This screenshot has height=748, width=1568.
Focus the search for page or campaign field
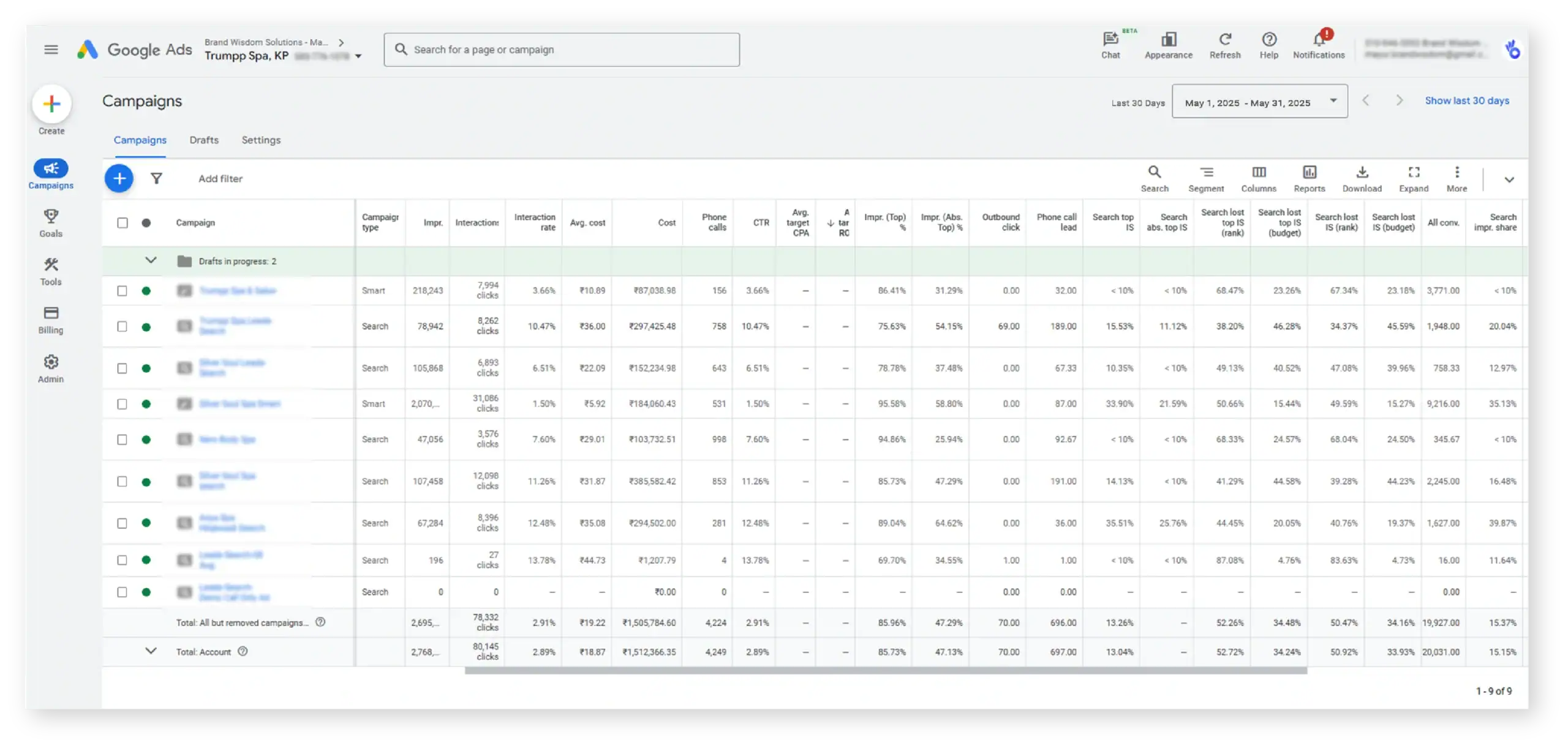point(562,50)
